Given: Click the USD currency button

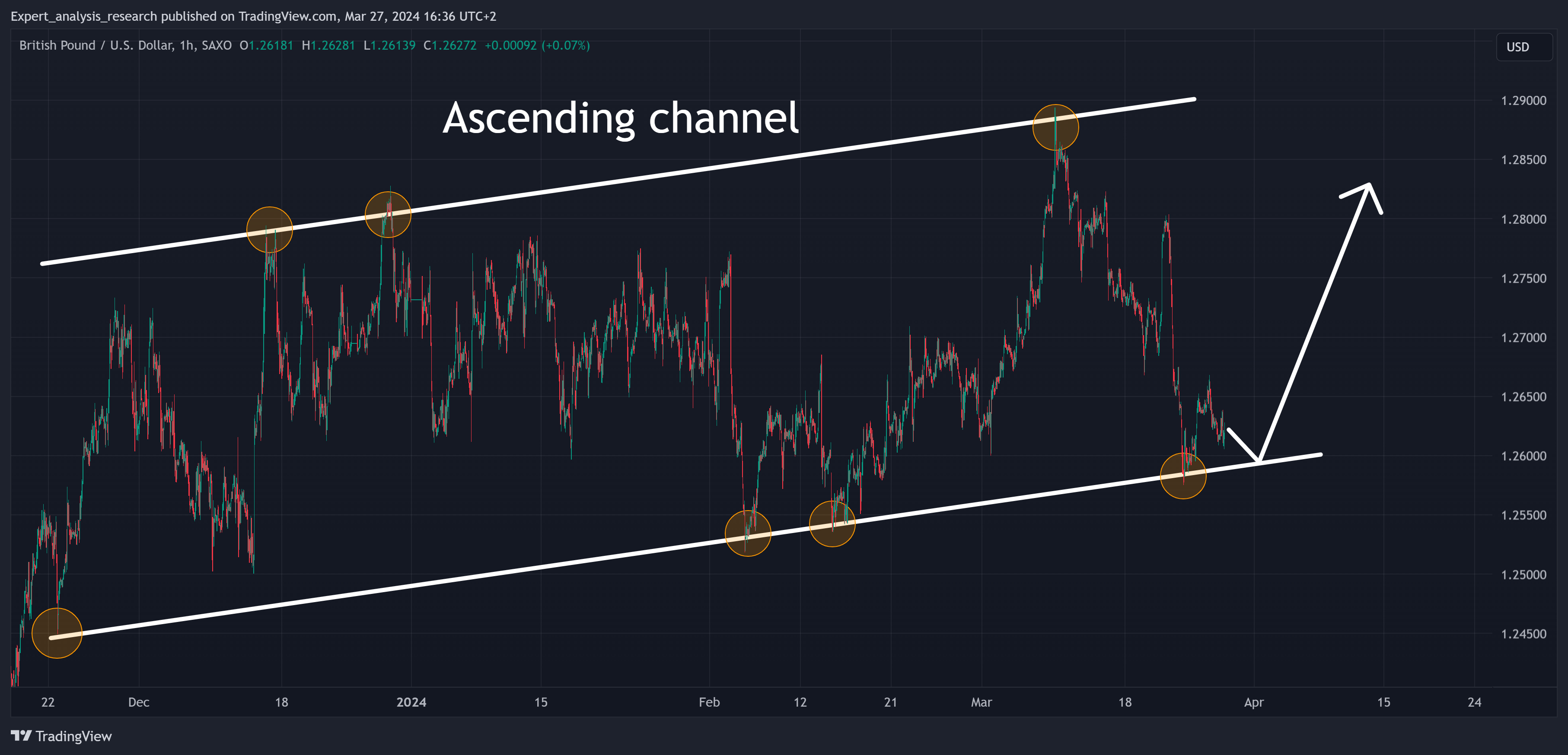Looking at the screenshot, I should point(1523,48).
